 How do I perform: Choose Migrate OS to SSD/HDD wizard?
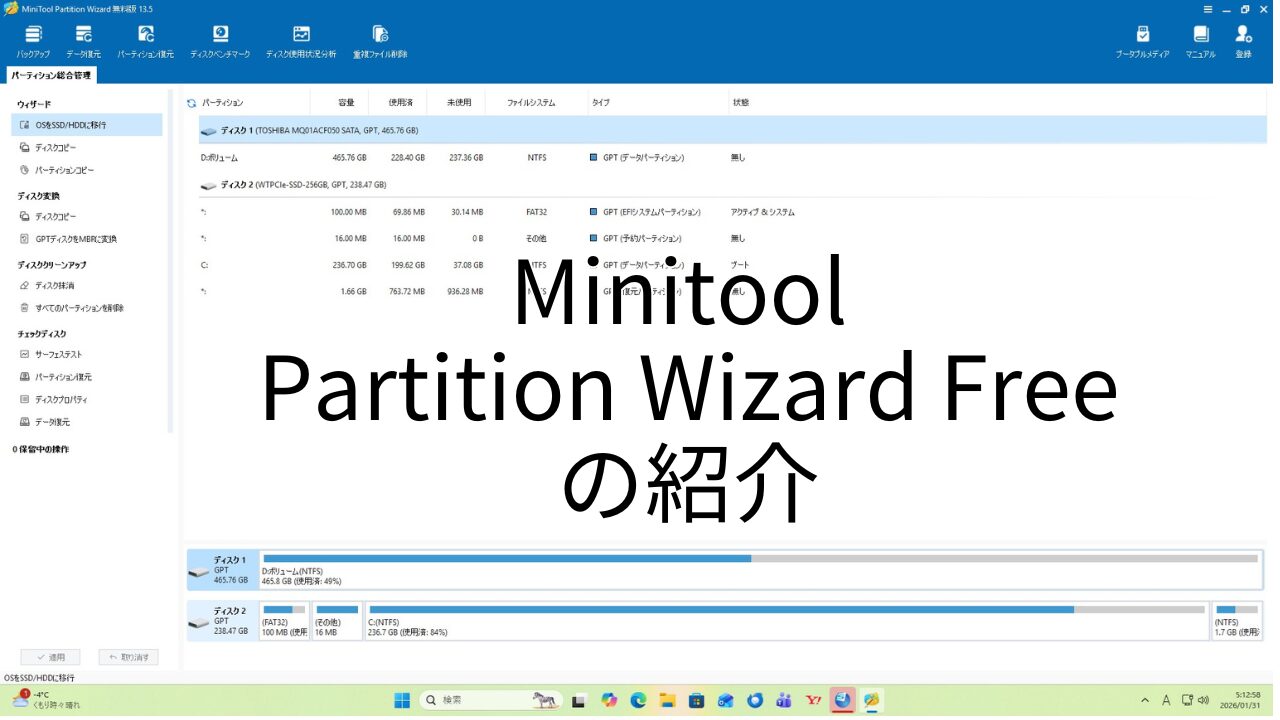coord(70,125)
